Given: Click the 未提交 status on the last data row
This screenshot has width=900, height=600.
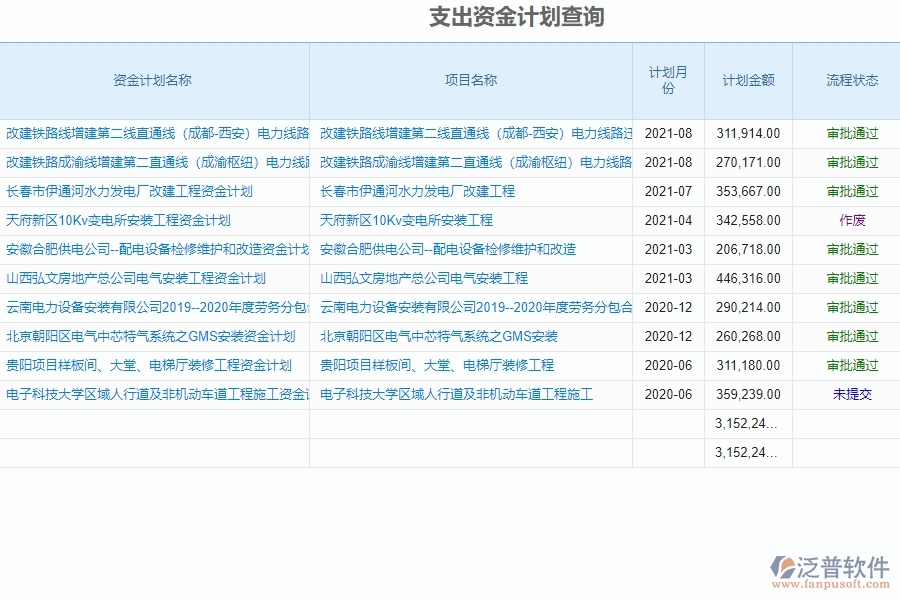Looking at the screenshot, I should [853, 395].
